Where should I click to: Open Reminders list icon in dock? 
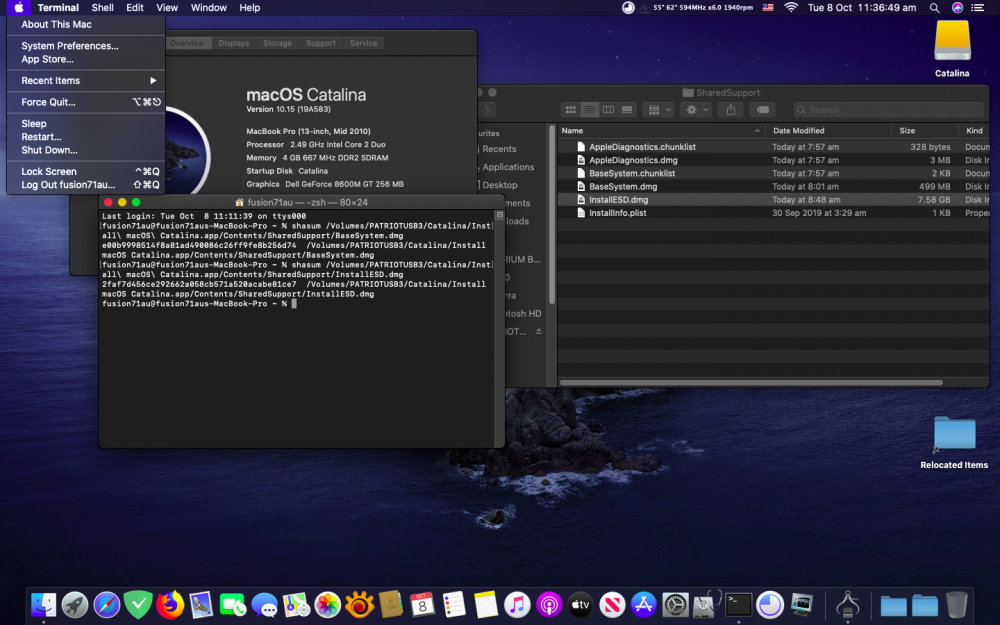pyautogui.click(x=454, y=604)
